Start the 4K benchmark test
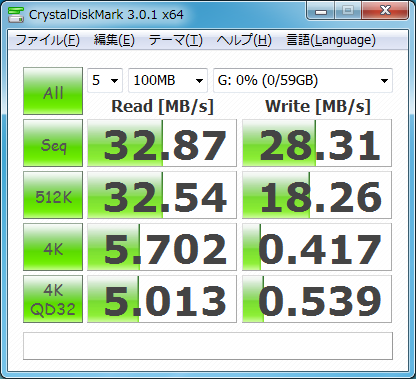Image resolution: width=416 pixels, height=379 pixels. [53, 247]
